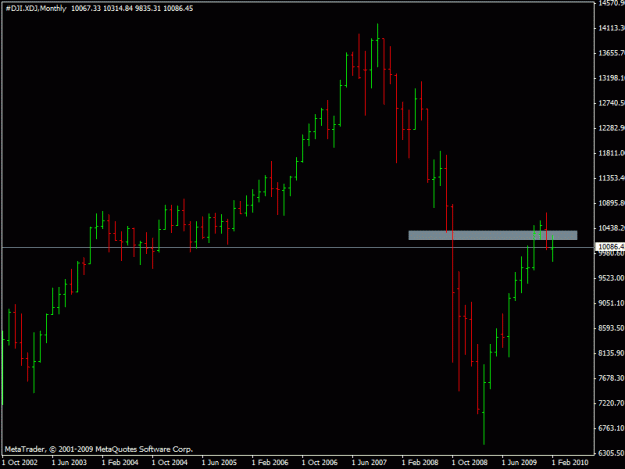This screenshot has height=469, width=625.
Task: Click the 1 Jun 2007 date label
Action: tap(369, 462)
